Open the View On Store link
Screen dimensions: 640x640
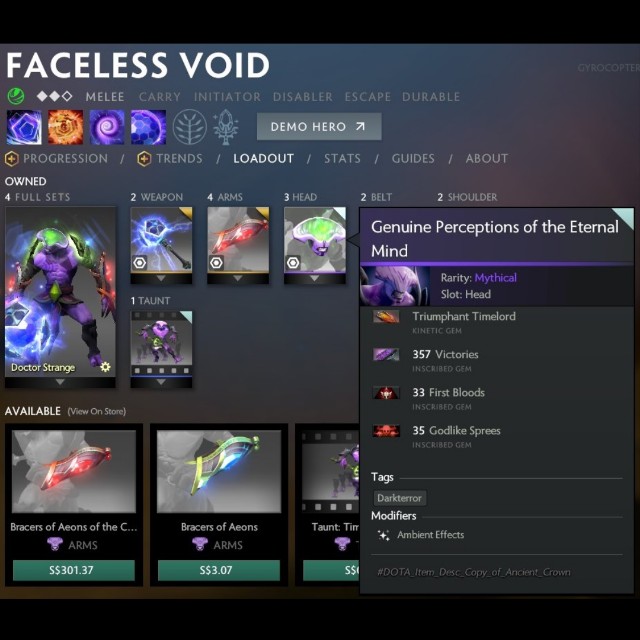(x=97, y=411)
